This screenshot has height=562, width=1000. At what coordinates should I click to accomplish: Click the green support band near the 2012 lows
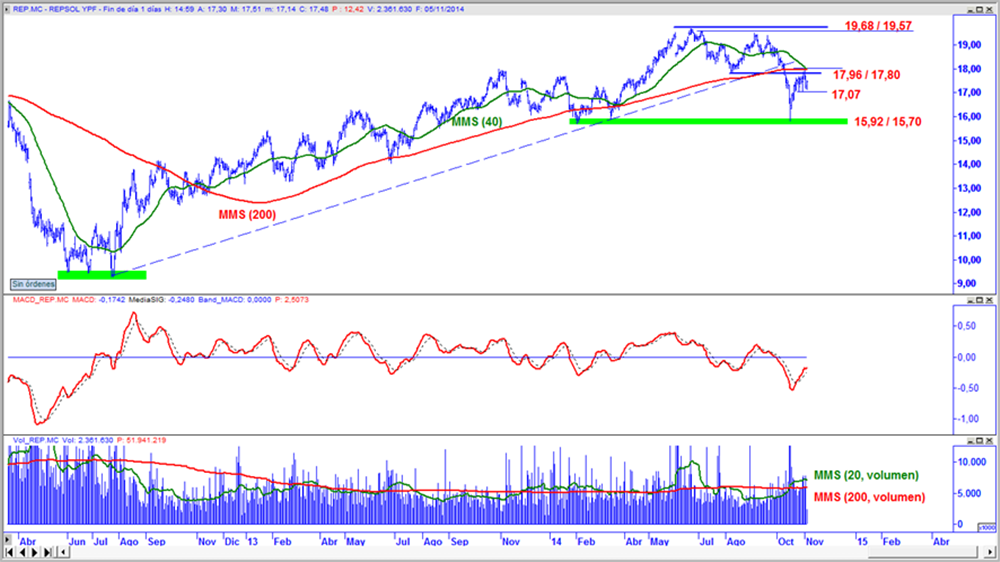click(x=102, y=275)
